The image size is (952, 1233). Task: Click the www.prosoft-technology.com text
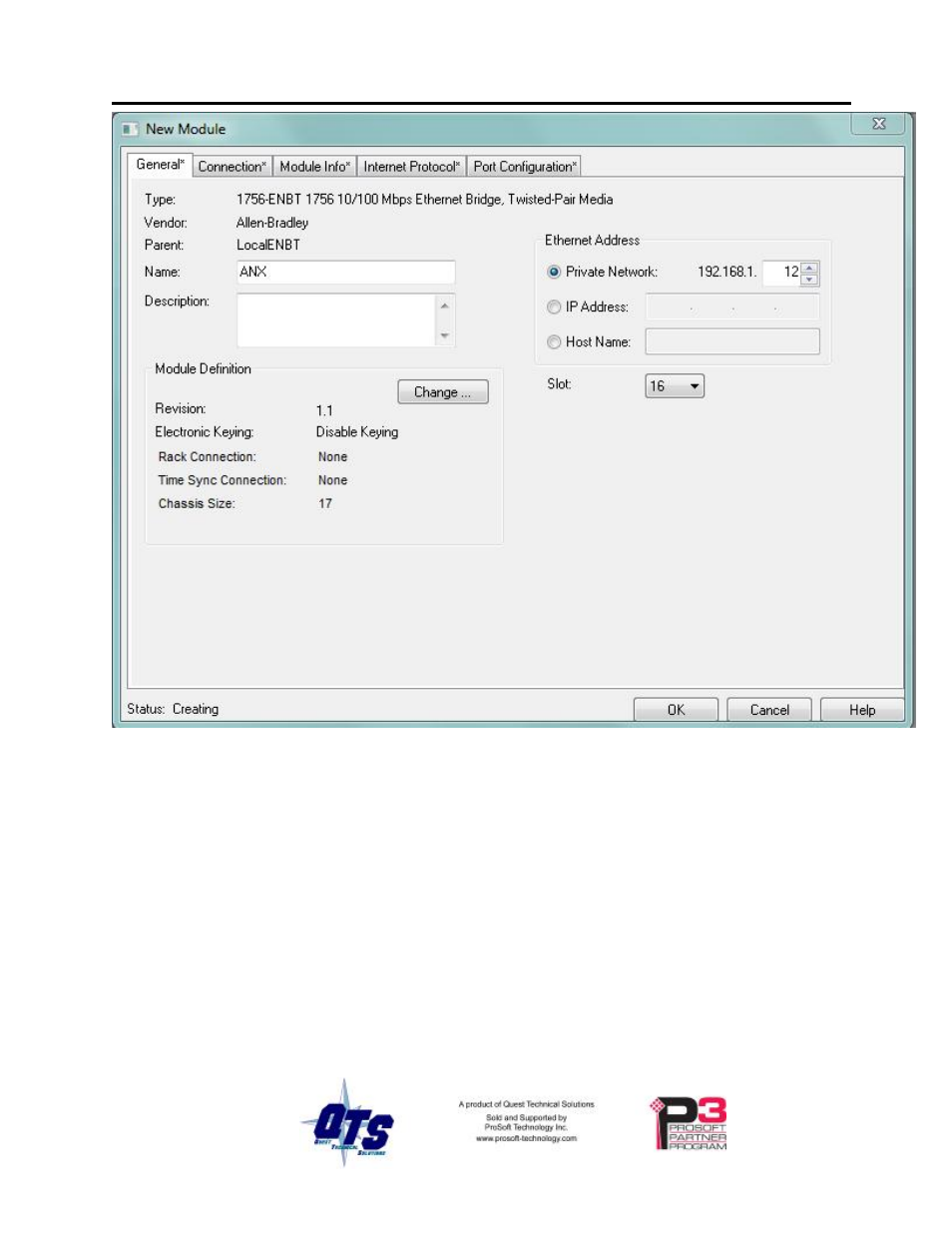tap(526, 1138)
